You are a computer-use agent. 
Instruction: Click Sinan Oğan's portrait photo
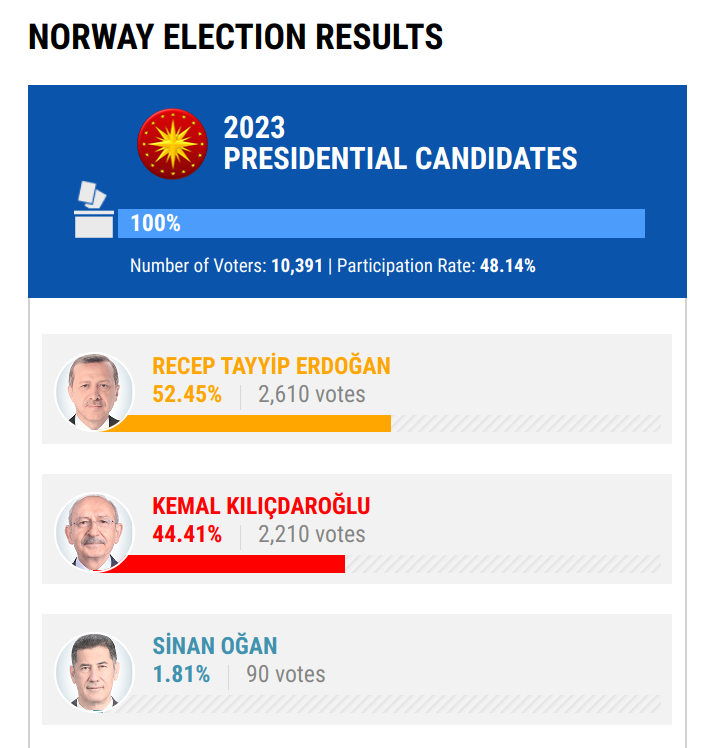tap(93, 670)
